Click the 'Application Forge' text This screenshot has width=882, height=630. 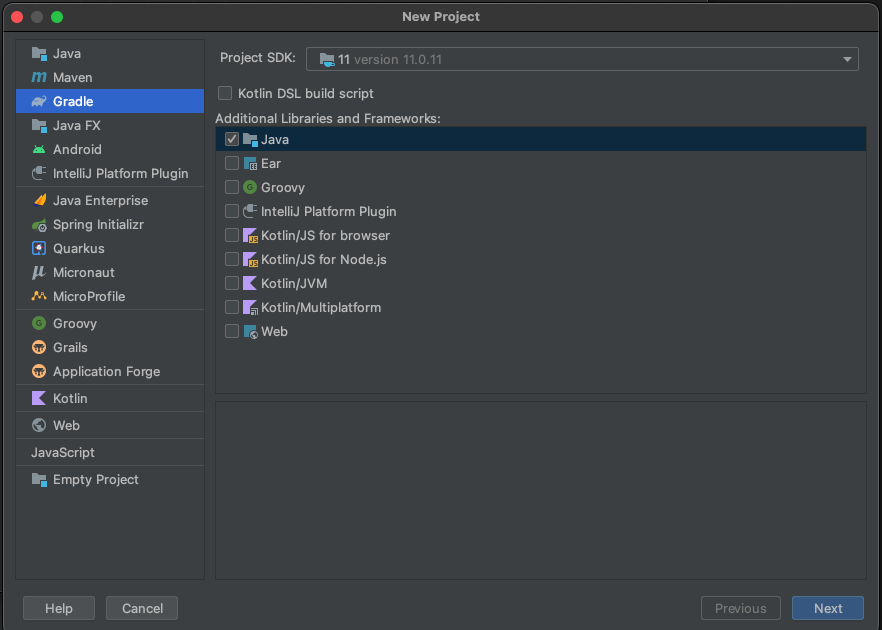[106, 371]
